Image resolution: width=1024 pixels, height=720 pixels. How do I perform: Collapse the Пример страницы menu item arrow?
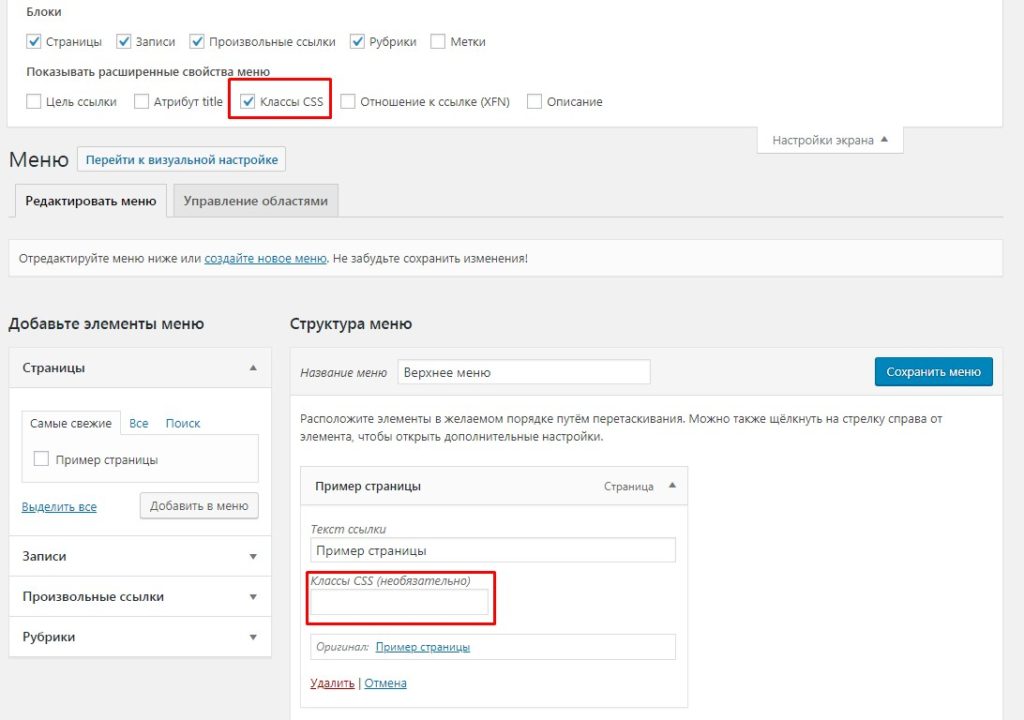(x=672, y=486)
